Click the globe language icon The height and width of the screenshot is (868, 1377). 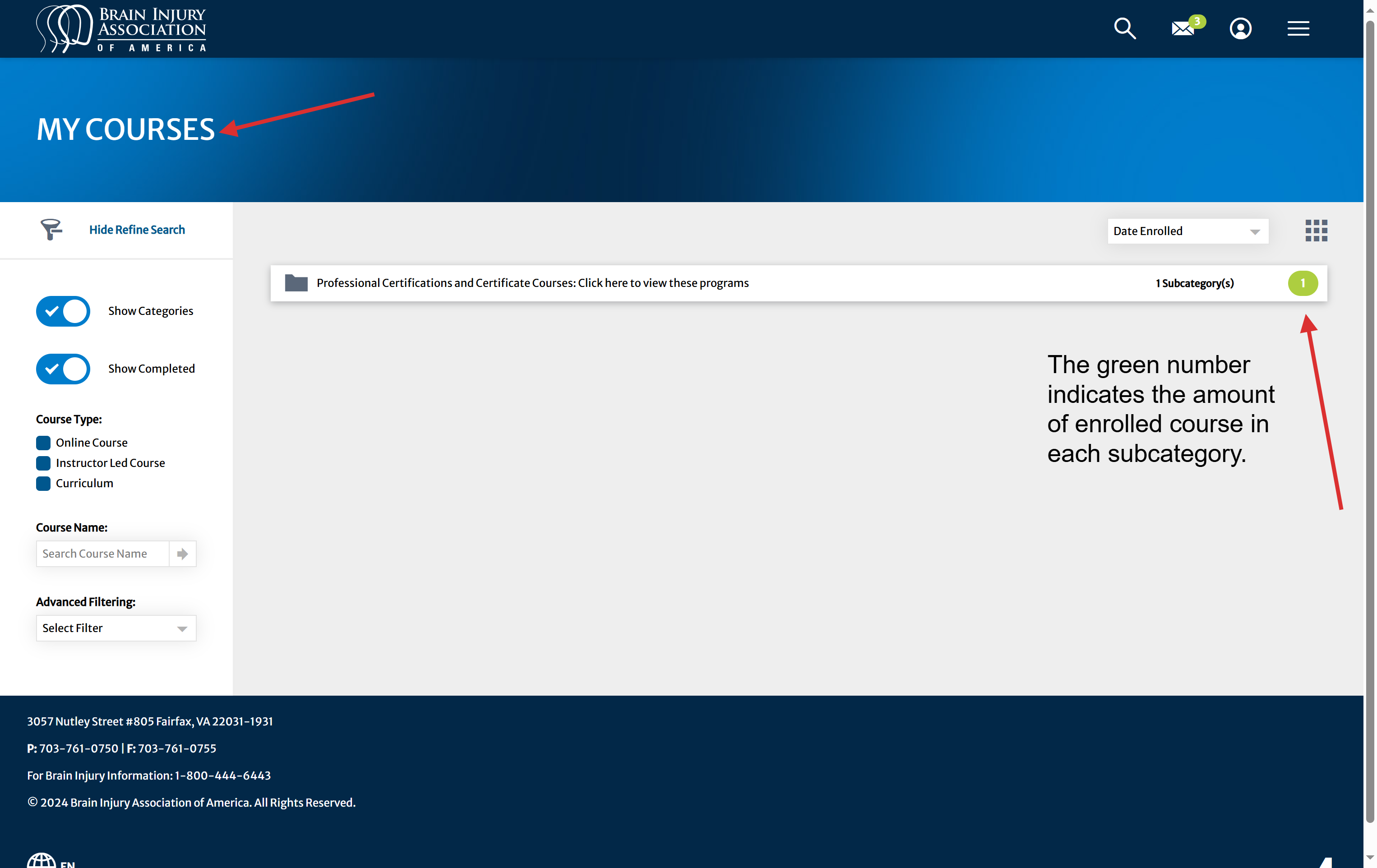point(41,860)
